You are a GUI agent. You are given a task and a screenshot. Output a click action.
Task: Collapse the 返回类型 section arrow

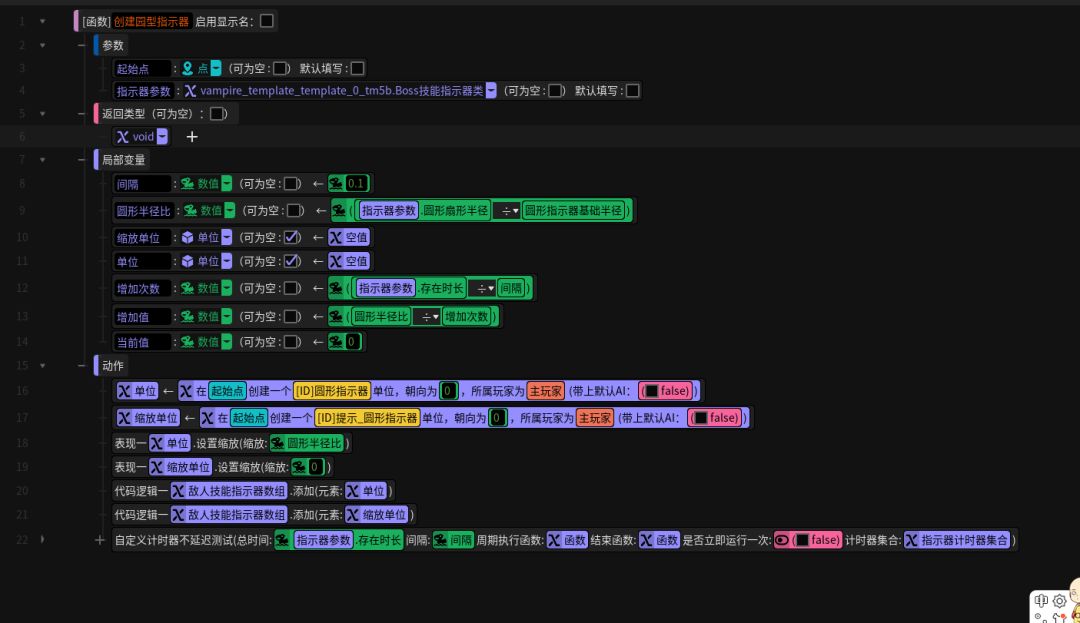[x=42, y=114]
